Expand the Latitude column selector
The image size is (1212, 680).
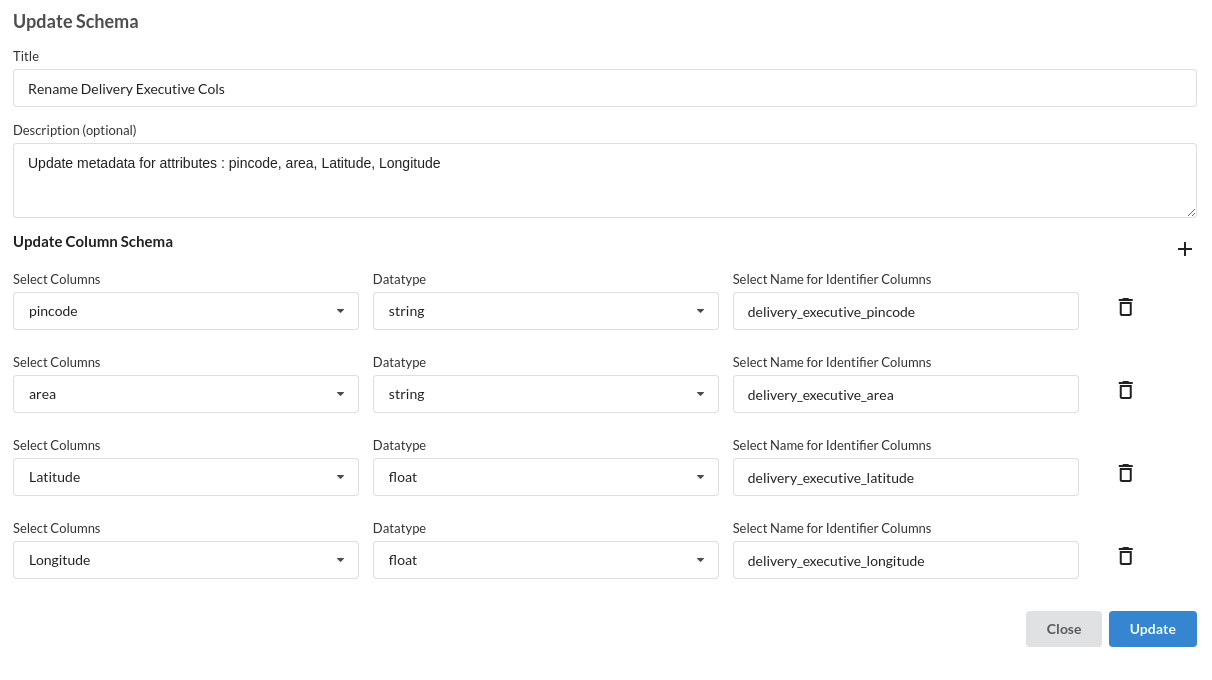[x=186, y=477]
